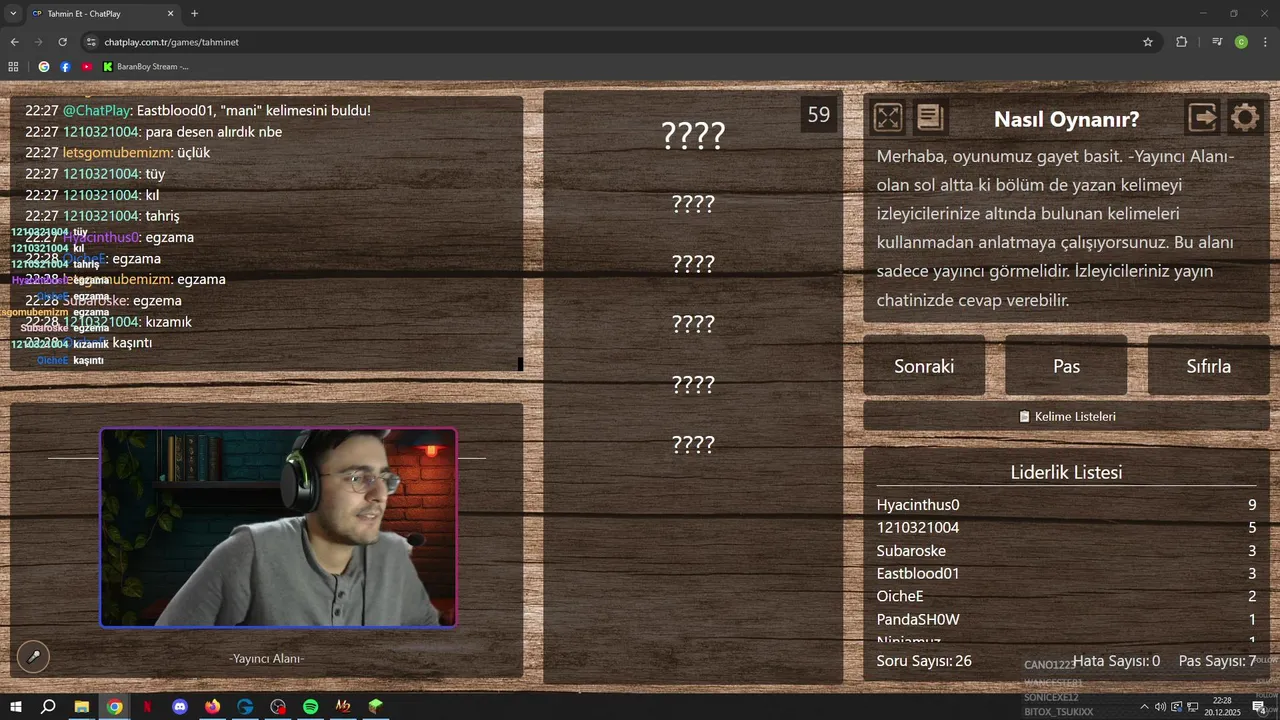Open the Minecraft block icon in taskbar
Screen dimensions: 1280x720
coord(375,707)
